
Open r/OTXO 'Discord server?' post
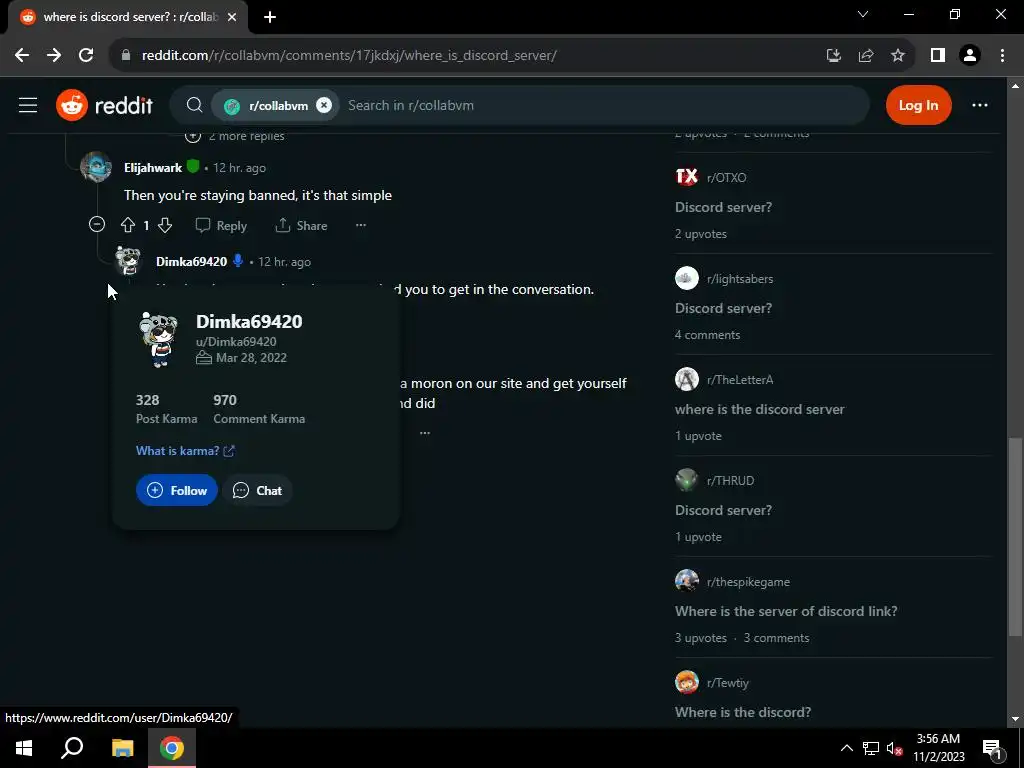(723, 207)
